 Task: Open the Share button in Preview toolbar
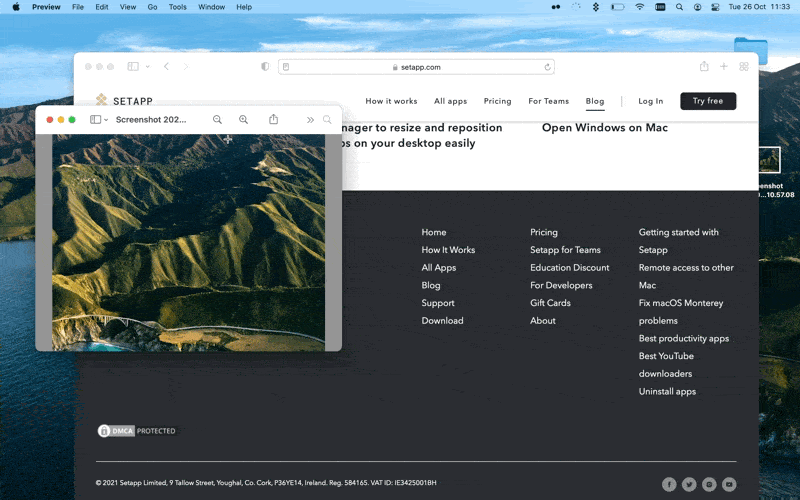click(273, 119)
